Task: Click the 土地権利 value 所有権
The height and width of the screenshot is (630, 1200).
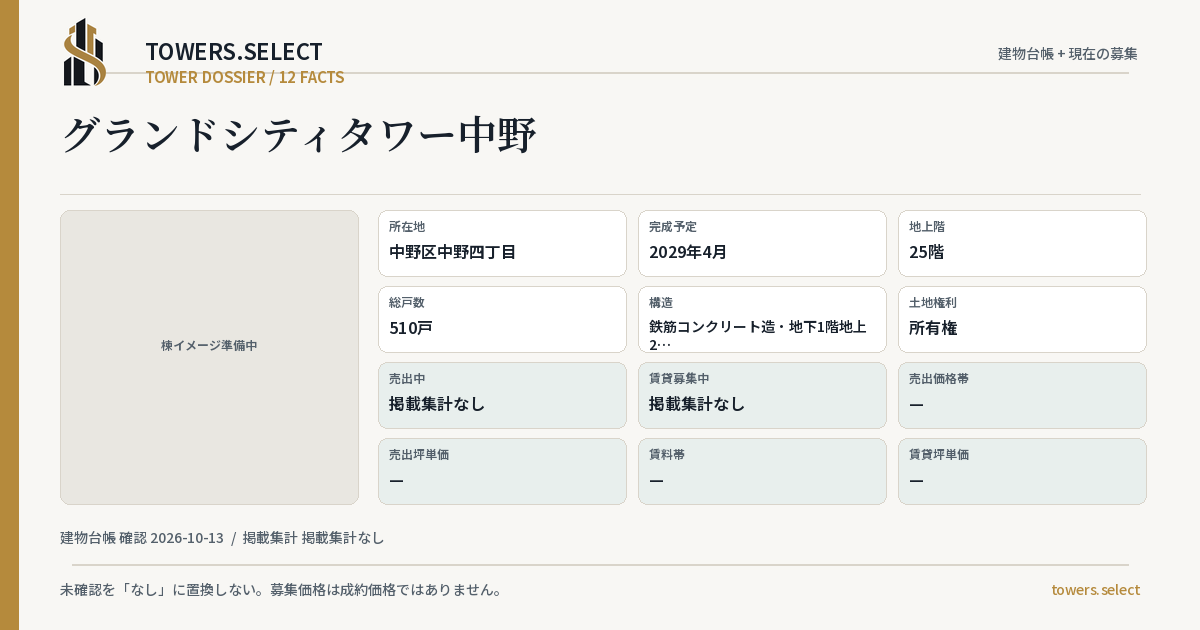Action: pyautogui.click(x=933, y=328)
